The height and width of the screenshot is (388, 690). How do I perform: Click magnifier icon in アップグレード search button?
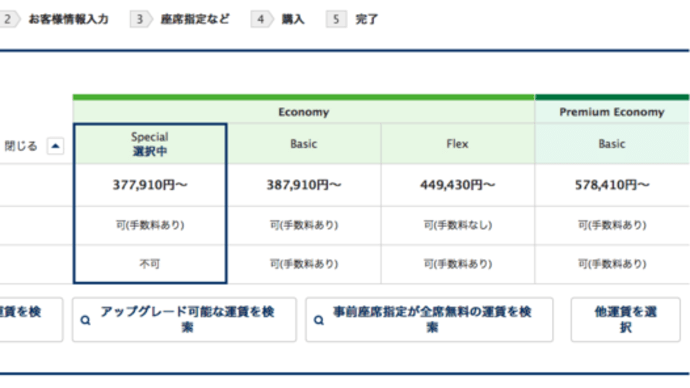[85, 320]
